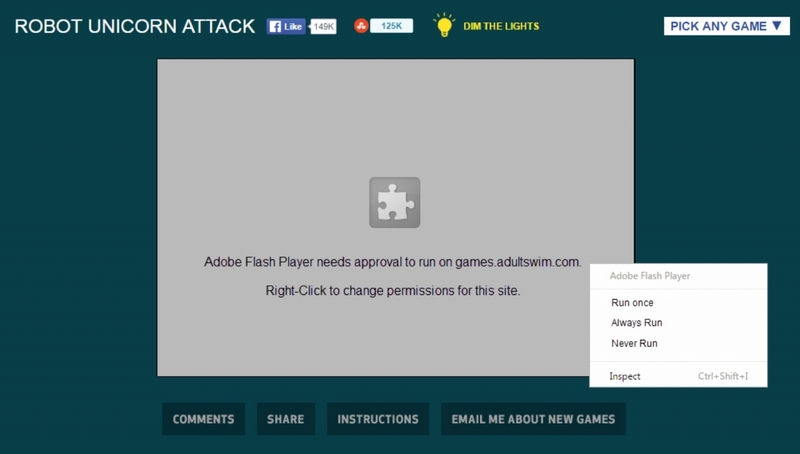The image size is (800, 454).
Task: Click the 125K StumbleUpon count badge
Action: tap(391, 26)
